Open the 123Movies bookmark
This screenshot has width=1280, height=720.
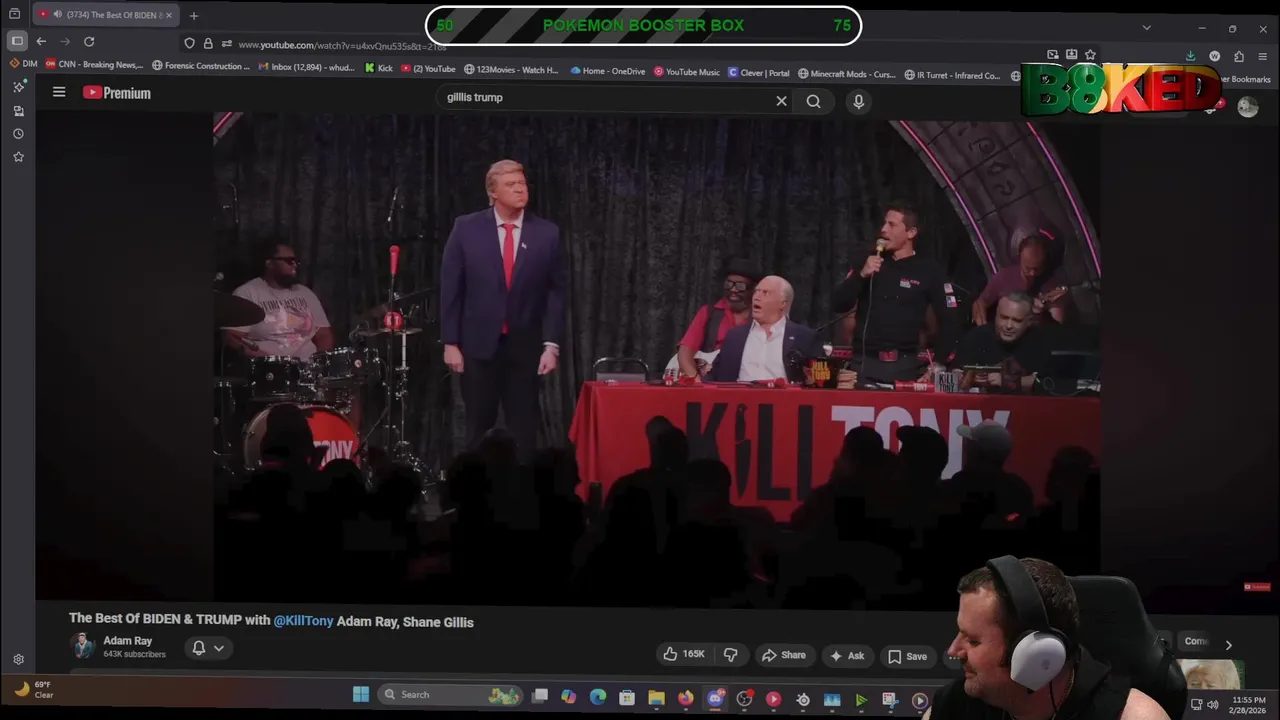510,69
